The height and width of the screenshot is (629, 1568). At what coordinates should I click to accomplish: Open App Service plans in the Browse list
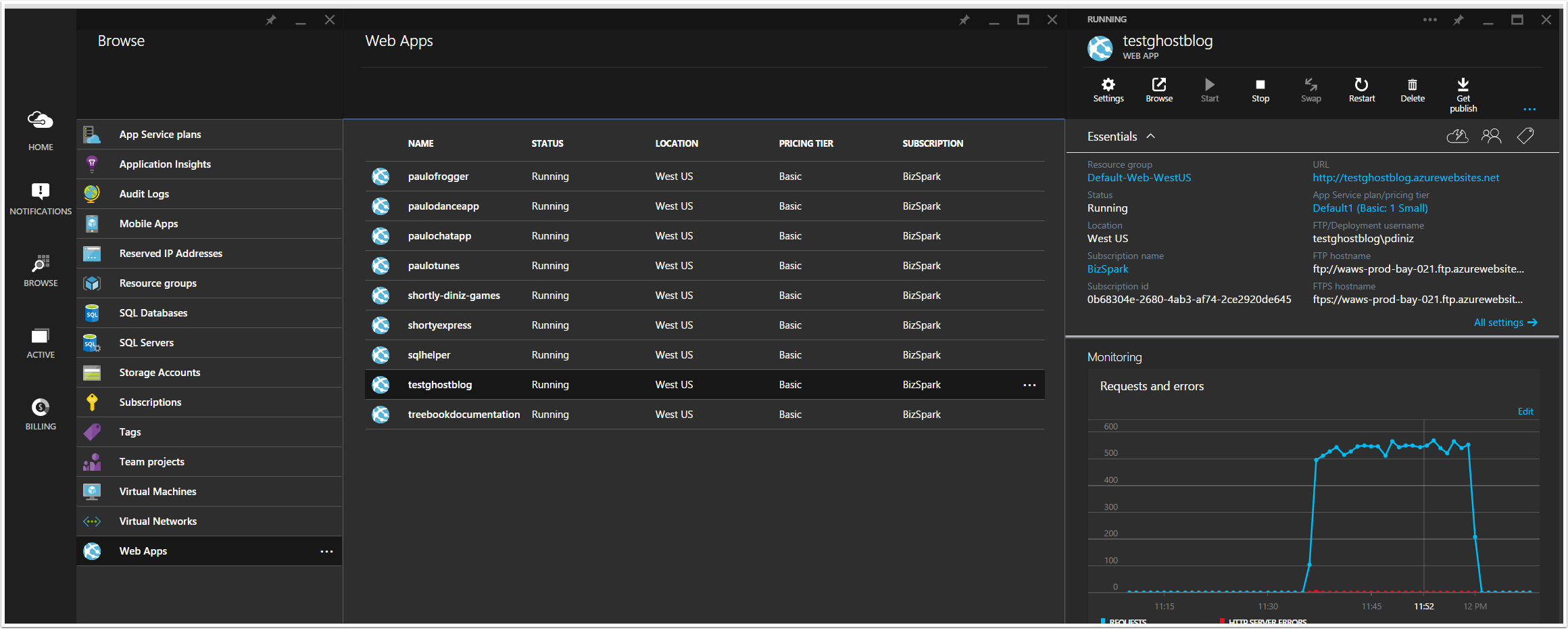(210, 135)
